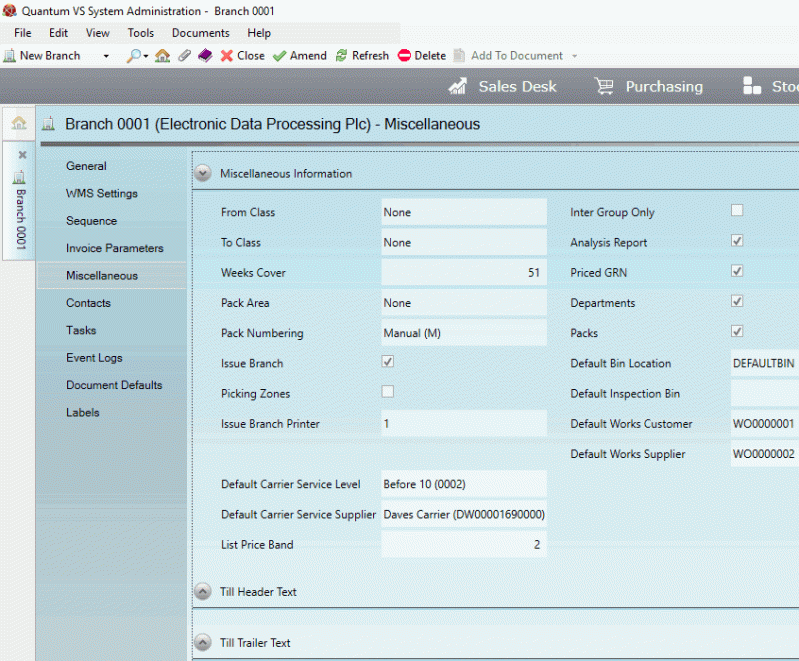The image size is (799, 661).
Task: Open the Documents menu
Action: pos(201,33)
